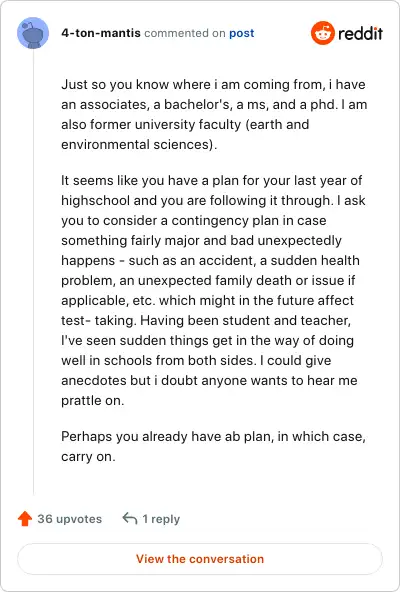Click the vertical thread line below avatar
This screenshot has width=400, height=592.
pyautogui.click(x=33, y=272)
